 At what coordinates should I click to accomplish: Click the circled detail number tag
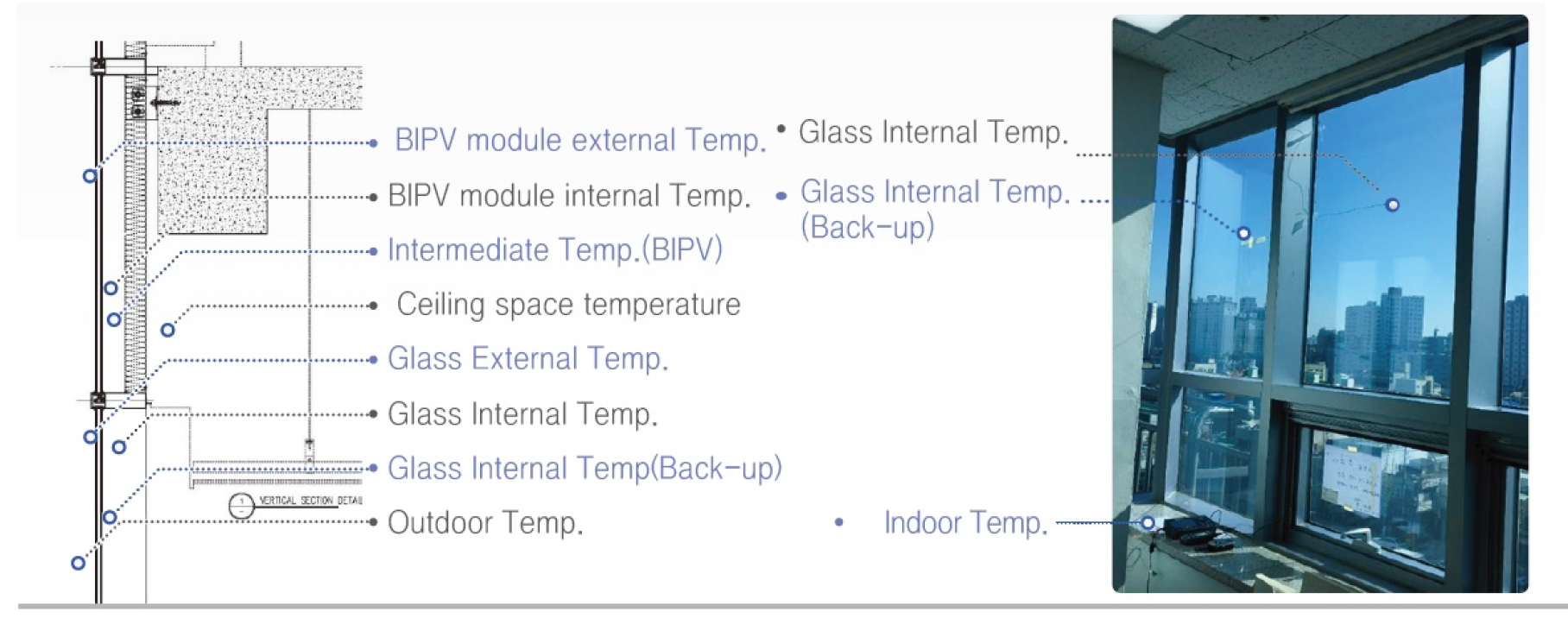242,505
